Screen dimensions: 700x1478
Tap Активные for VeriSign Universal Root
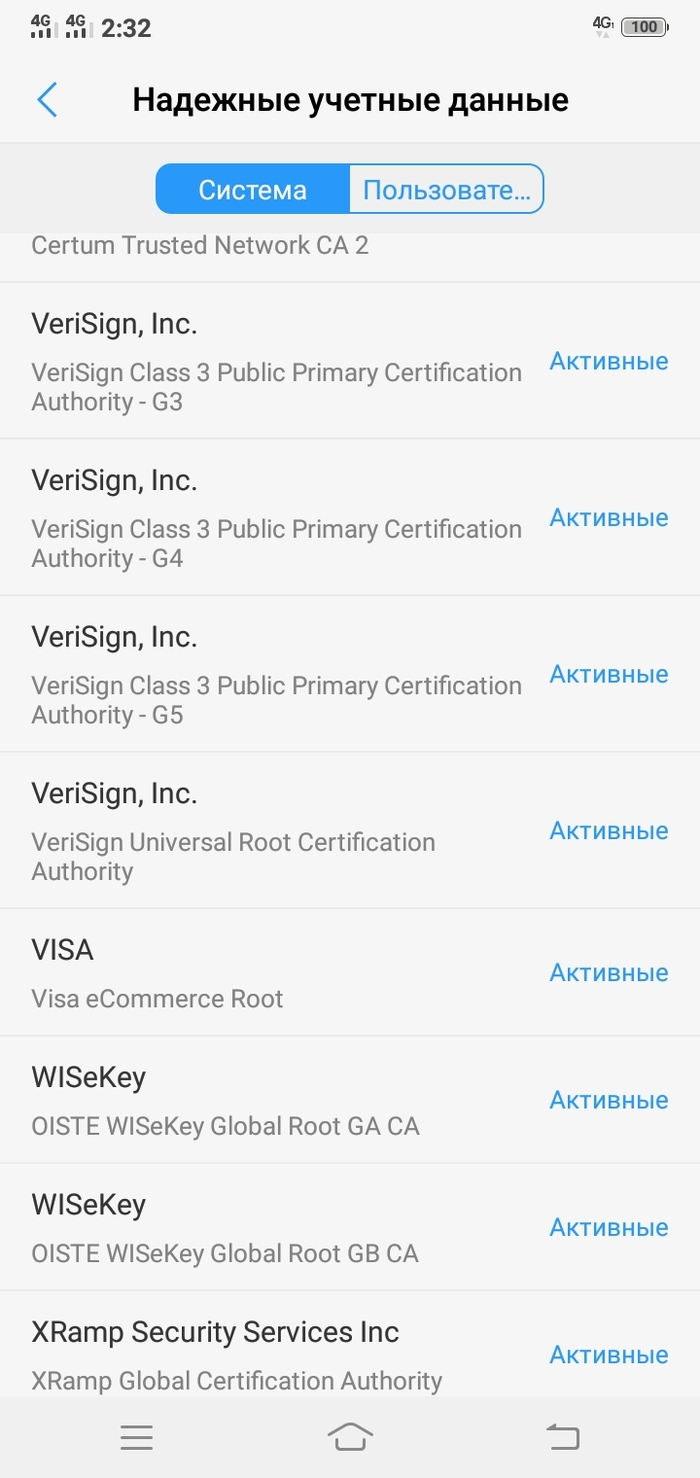608,831
